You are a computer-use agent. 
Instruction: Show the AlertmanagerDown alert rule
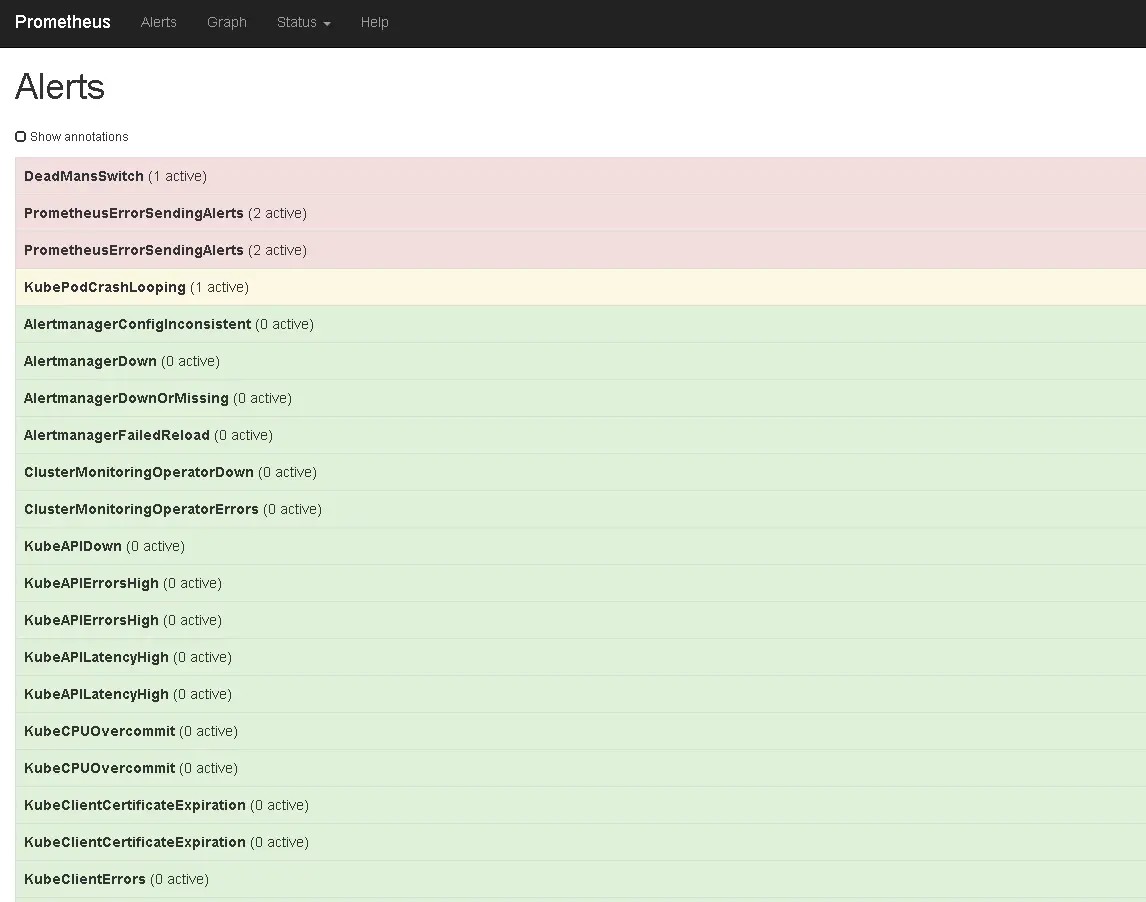click(x=90, y=361)
